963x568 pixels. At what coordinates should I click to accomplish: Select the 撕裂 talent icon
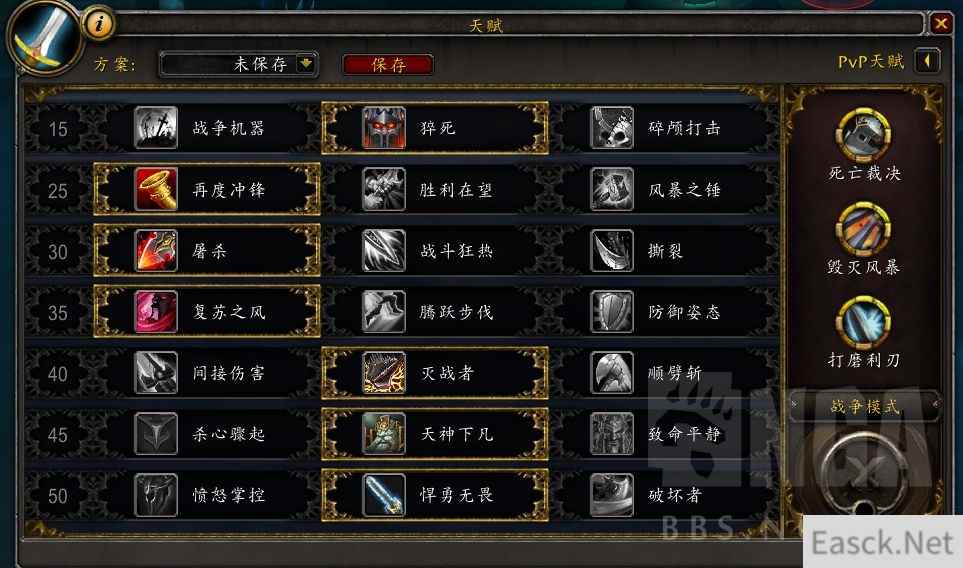[x=612, y=251]
